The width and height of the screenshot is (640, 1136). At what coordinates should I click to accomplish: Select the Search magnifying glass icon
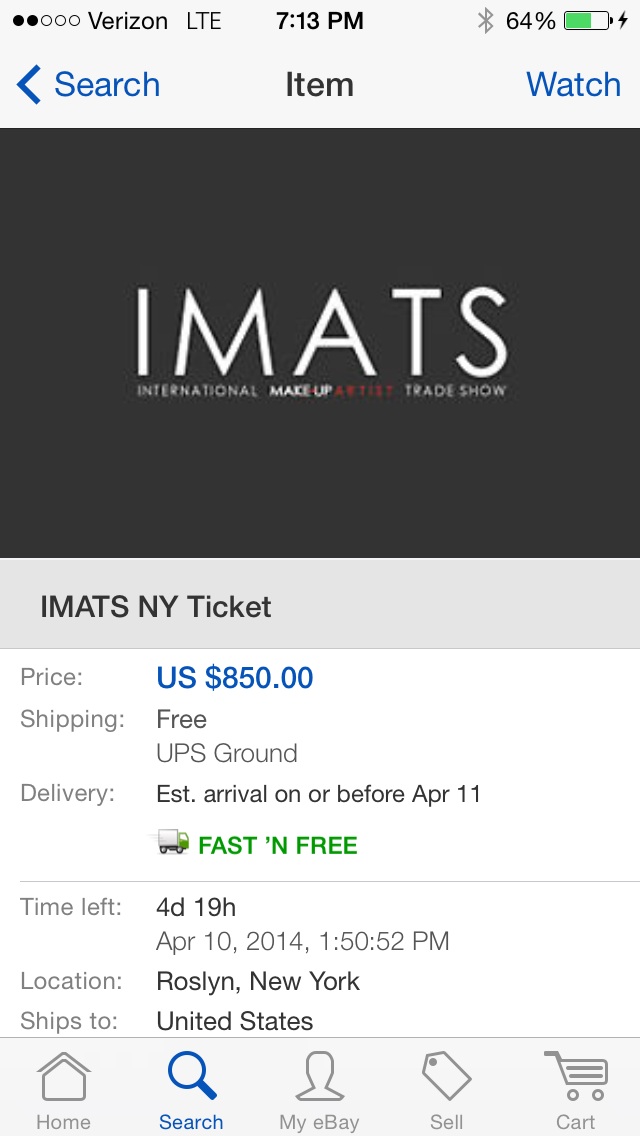pyautogui.click(x=191, y=1076)
